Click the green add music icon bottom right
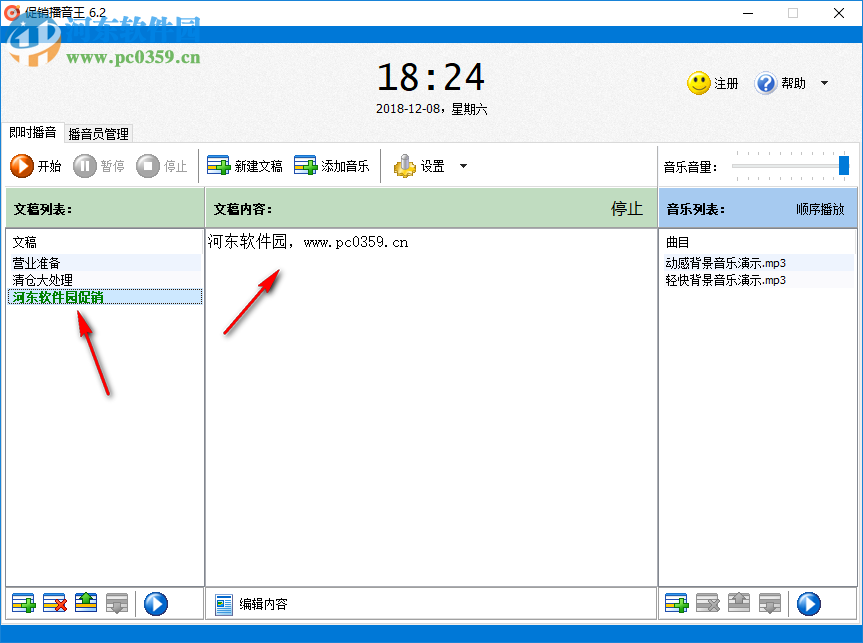 click(677, 603)
